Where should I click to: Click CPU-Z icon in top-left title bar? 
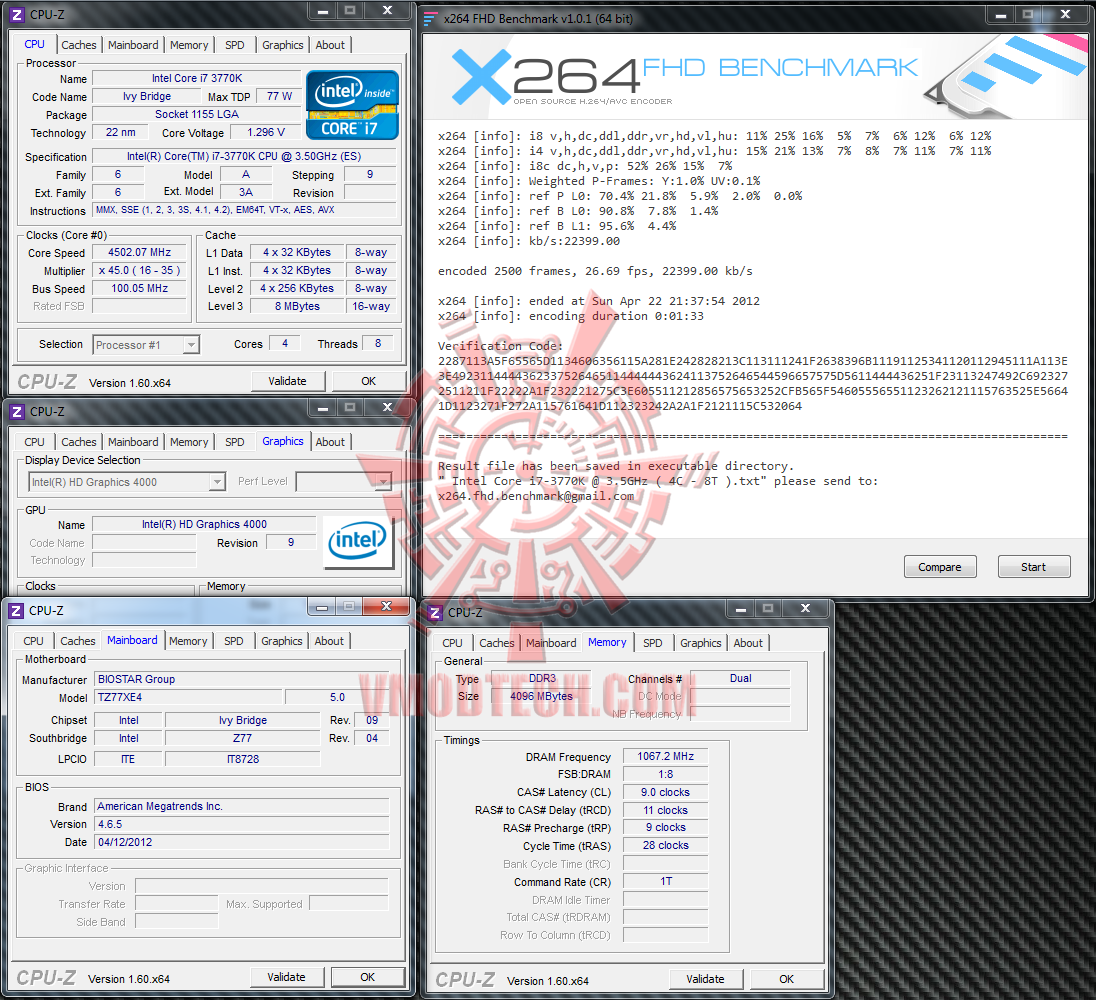(x=17, y=15)
